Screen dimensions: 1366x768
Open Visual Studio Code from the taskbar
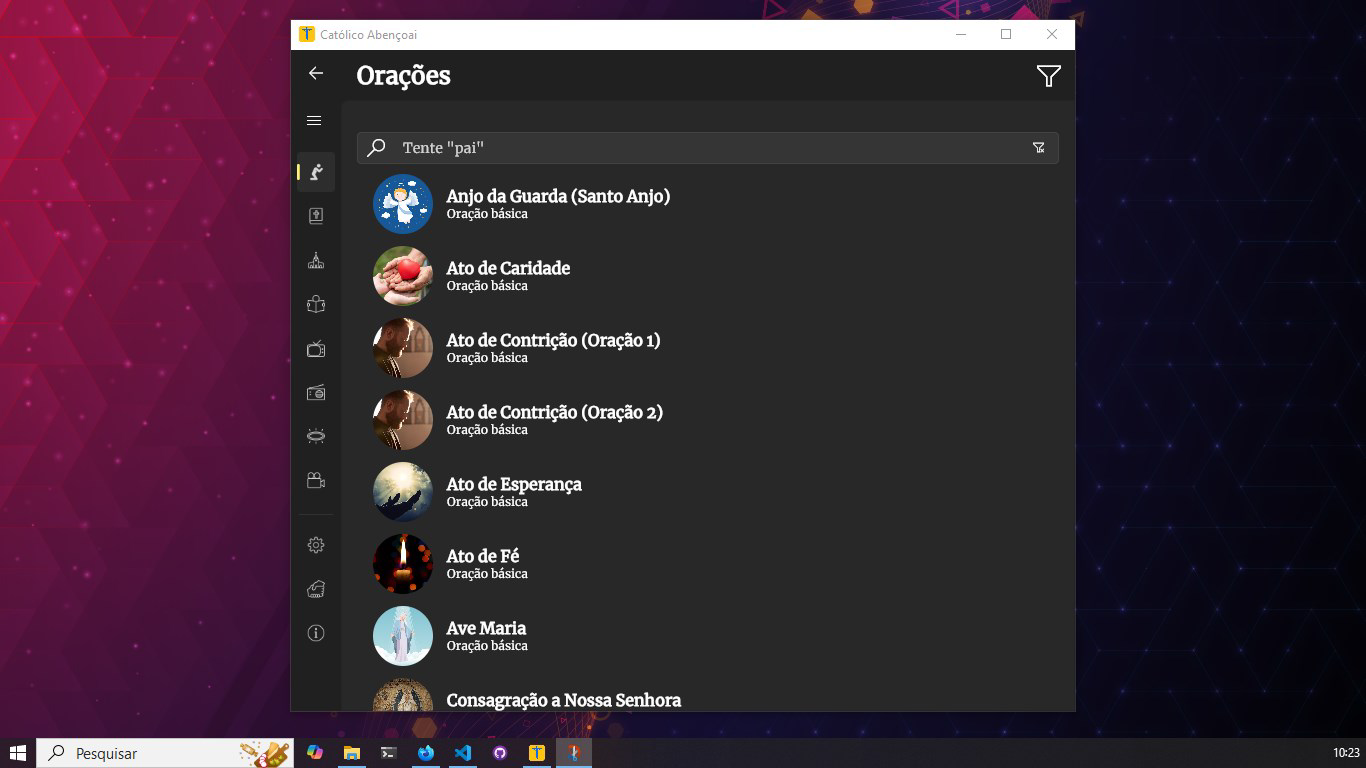point(463,753)
